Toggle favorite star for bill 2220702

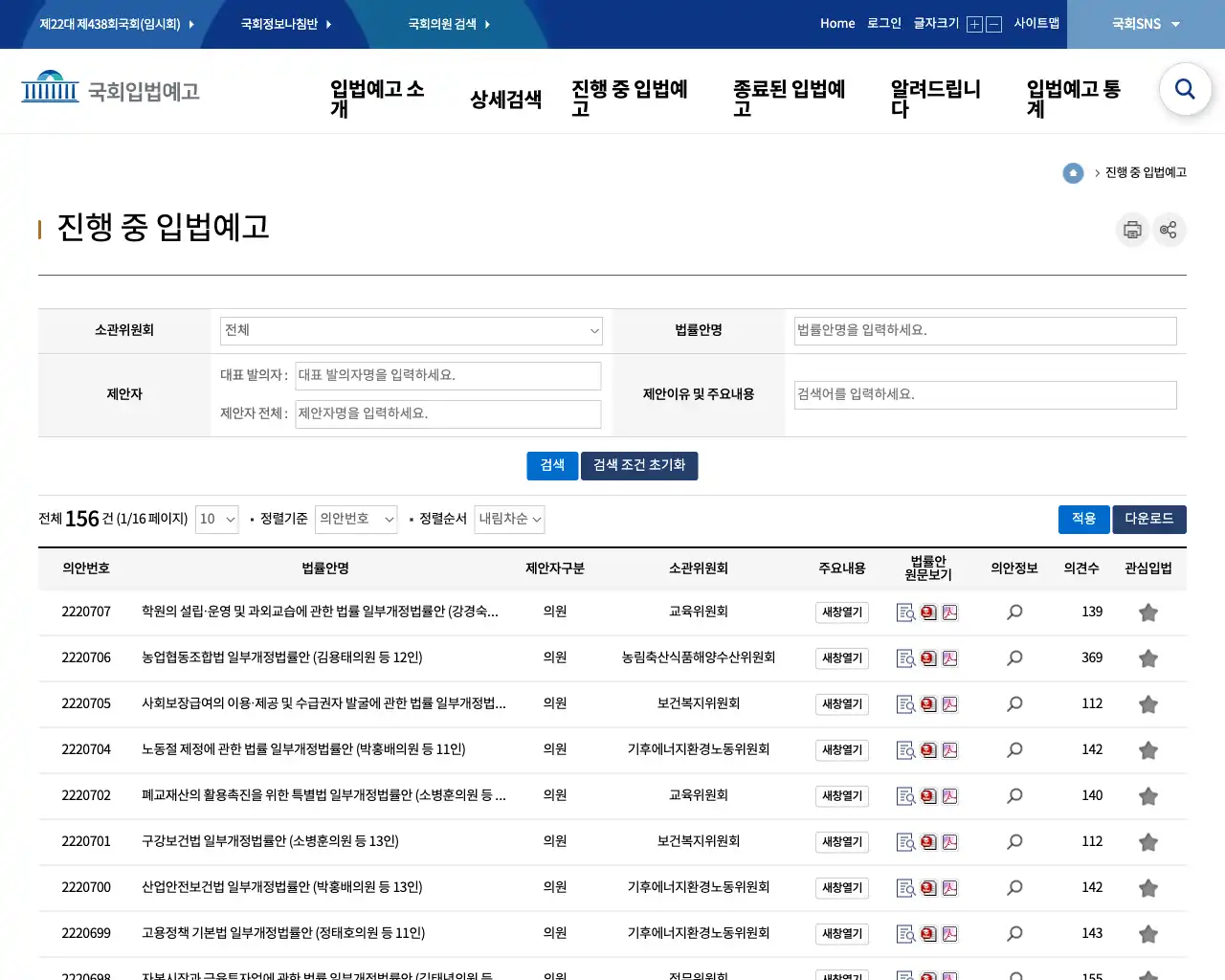click(1148, 796)
